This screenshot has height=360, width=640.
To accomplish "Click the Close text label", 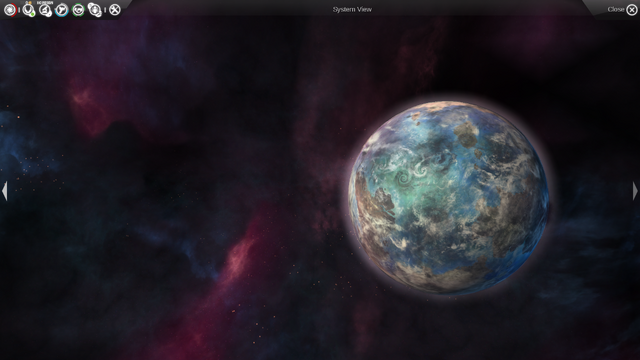I will point(616,9).
